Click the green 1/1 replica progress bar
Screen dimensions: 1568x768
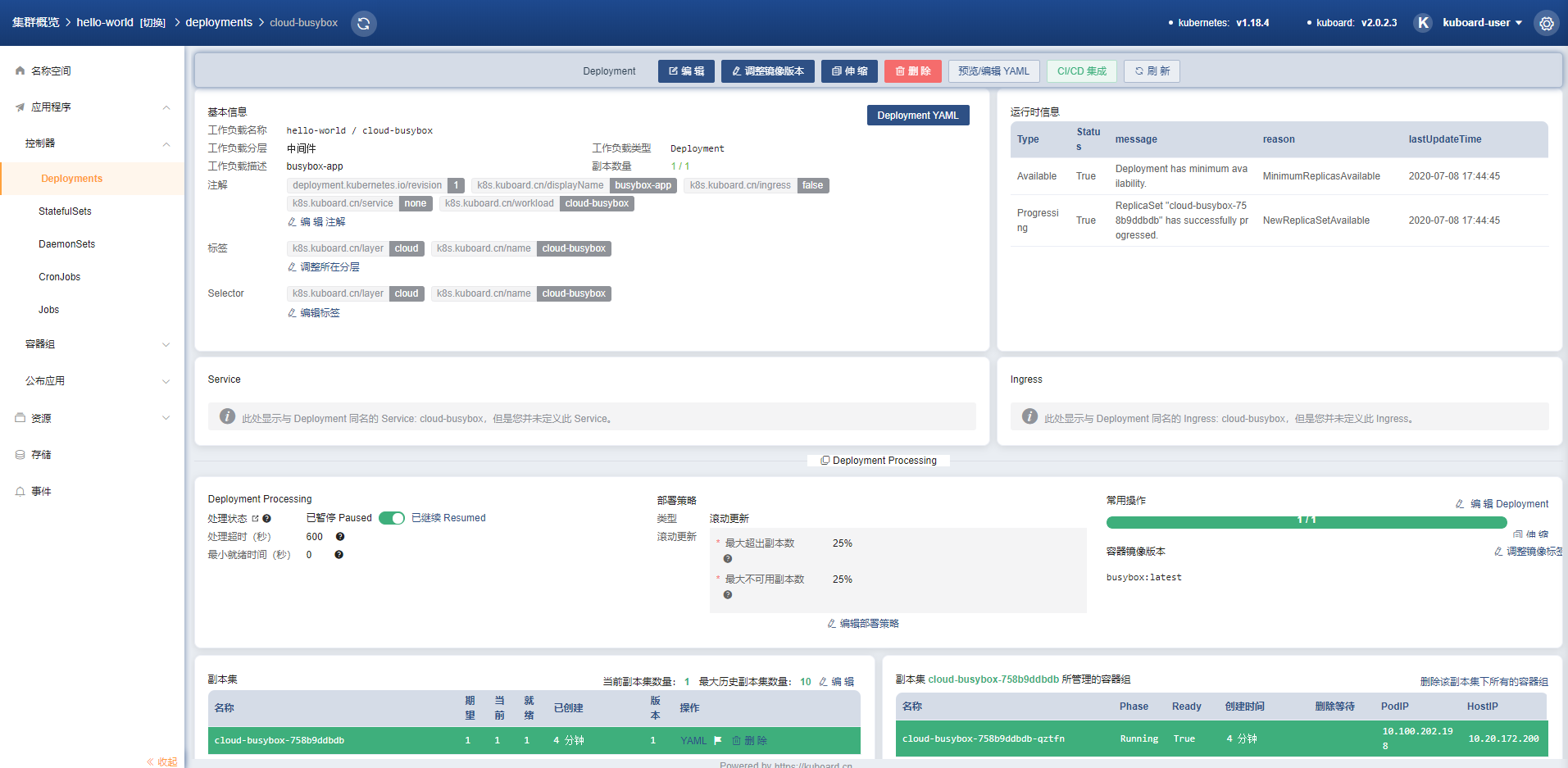coord(1307,522)
